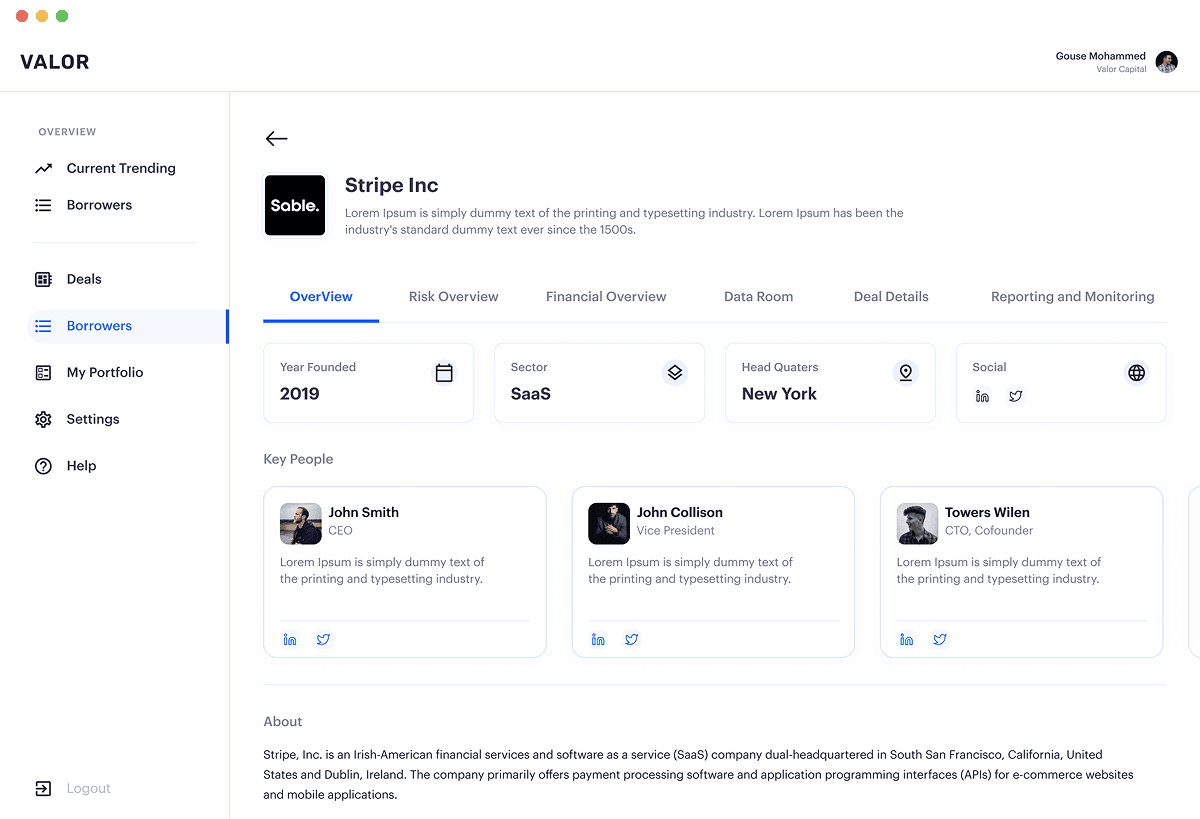The height and width of the screenshot is (819, 1200).
Task: Click the Sable company logo
Action: pos(295,205)
